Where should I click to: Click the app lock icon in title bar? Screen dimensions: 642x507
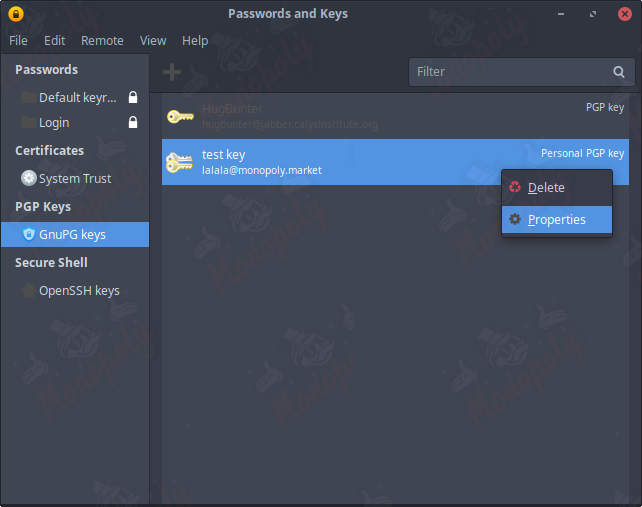[15, 14]
